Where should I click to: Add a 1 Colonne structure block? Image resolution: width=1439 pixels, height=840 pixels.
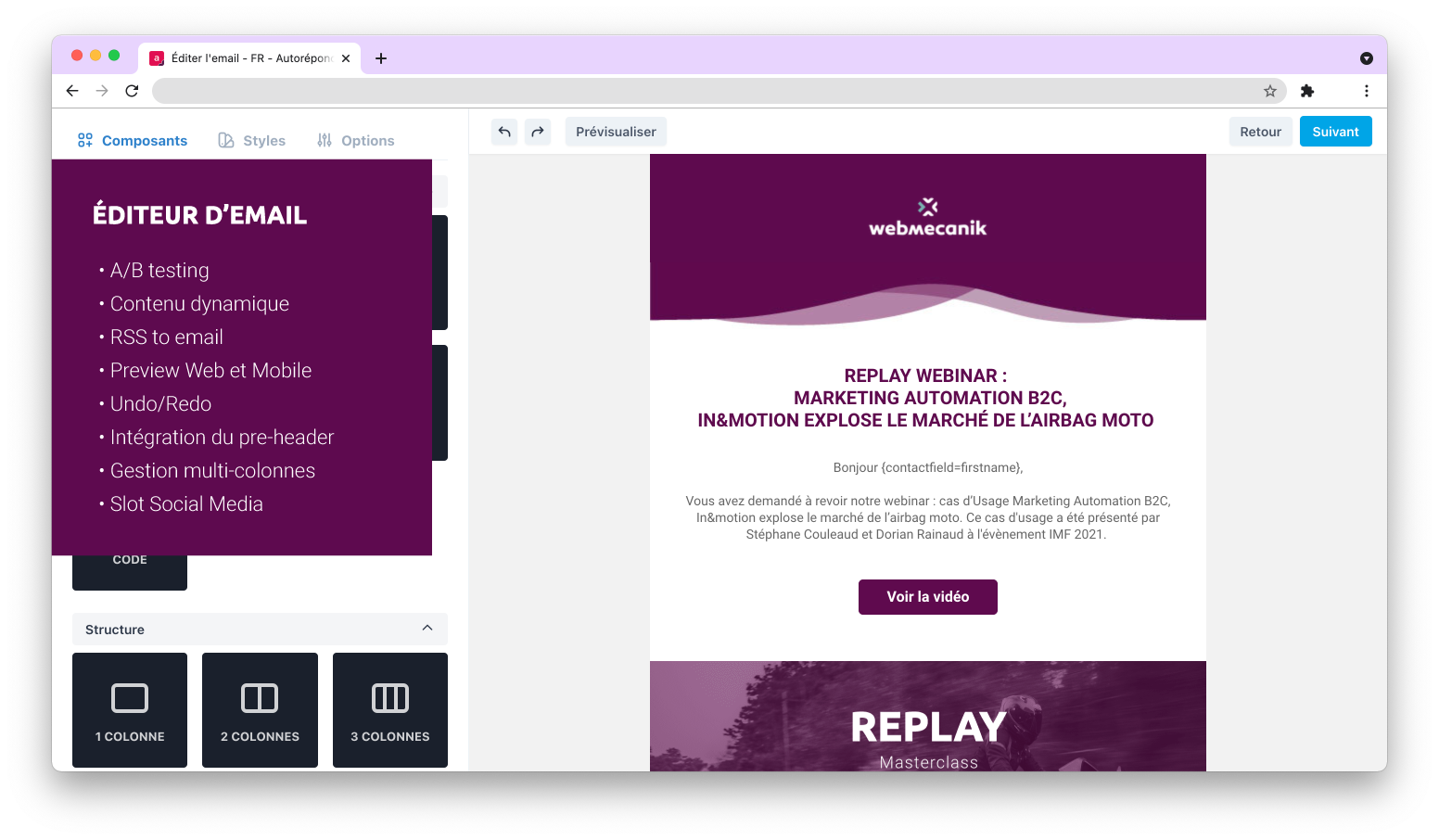130,710
